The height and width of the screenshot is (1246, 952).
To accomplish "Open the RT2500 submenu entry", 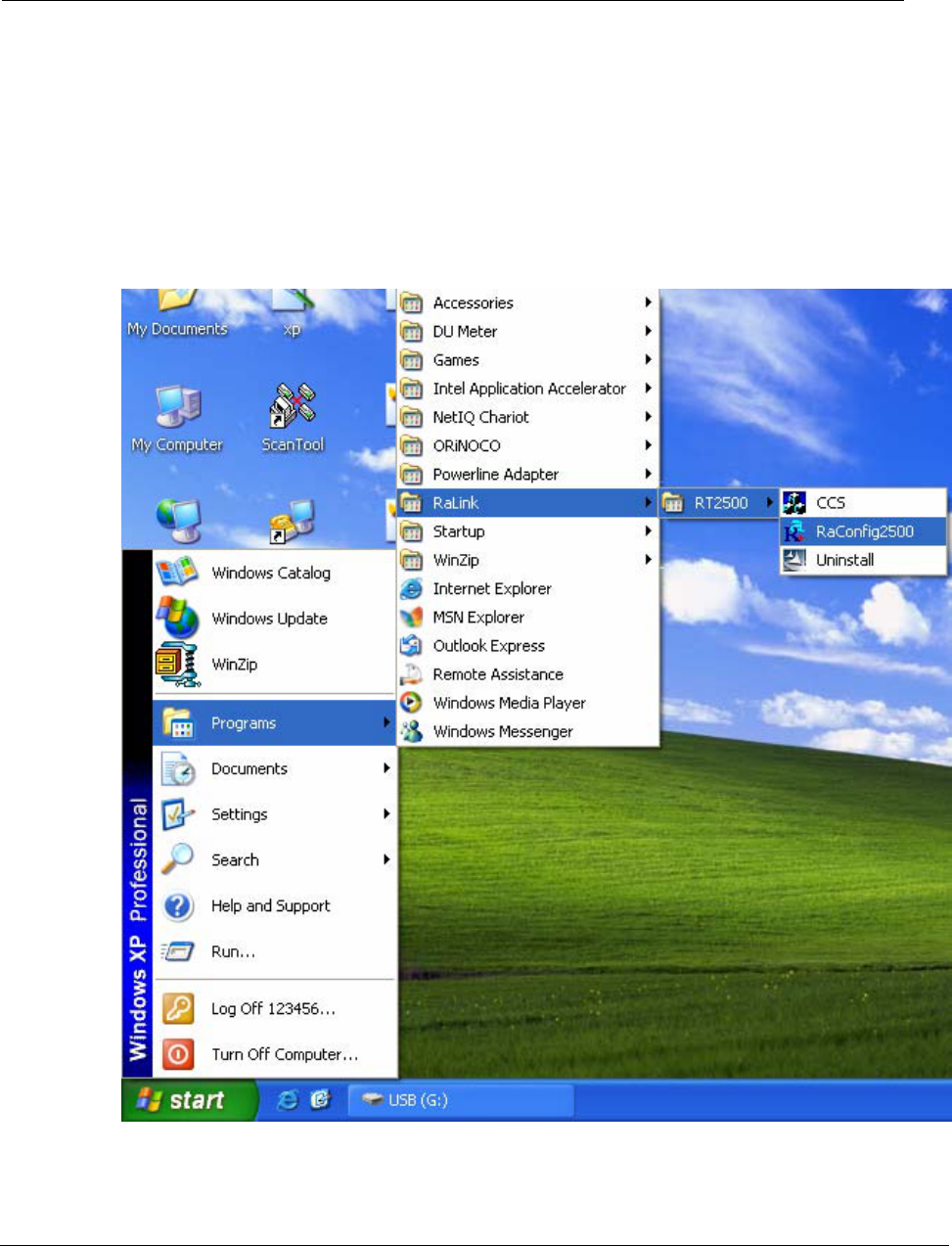I will click(719, 502).
